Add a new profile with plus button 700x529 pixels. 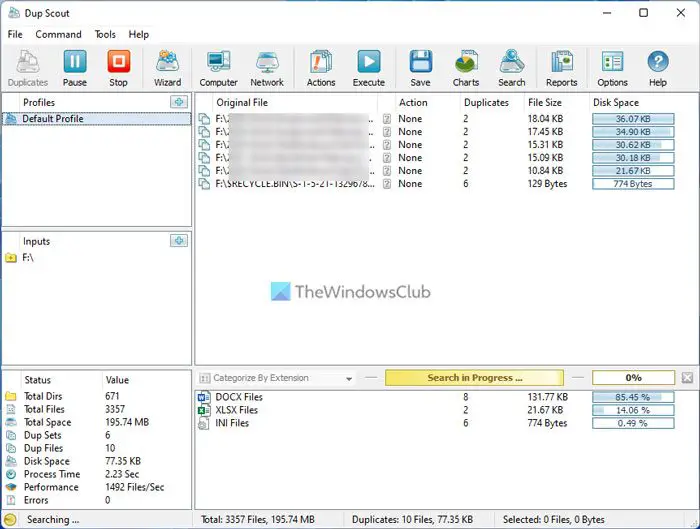pyautogui.click(x=179, y=102)
